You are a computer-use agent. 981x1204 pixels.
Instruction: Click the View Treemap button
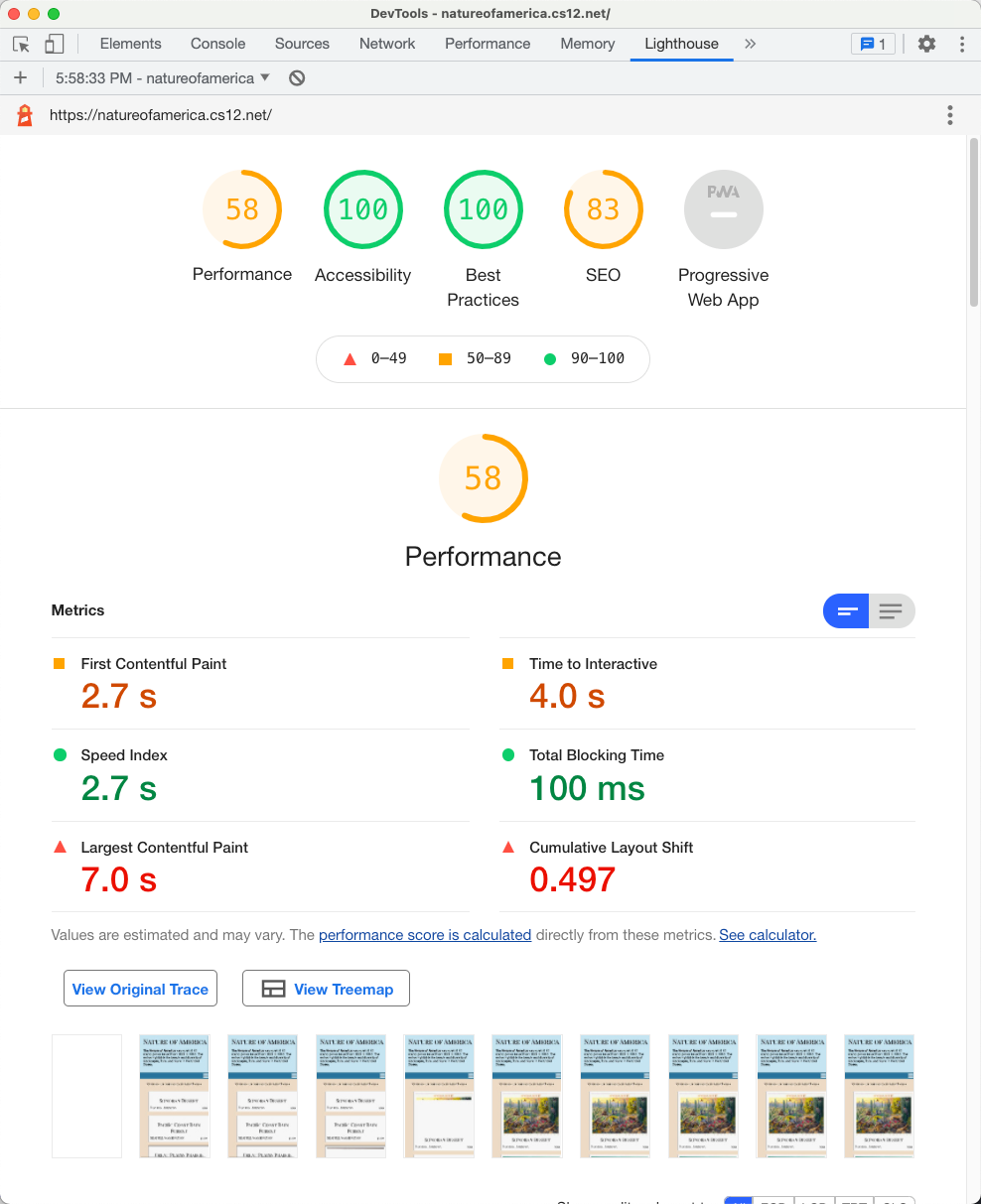(x=326, y=989)
